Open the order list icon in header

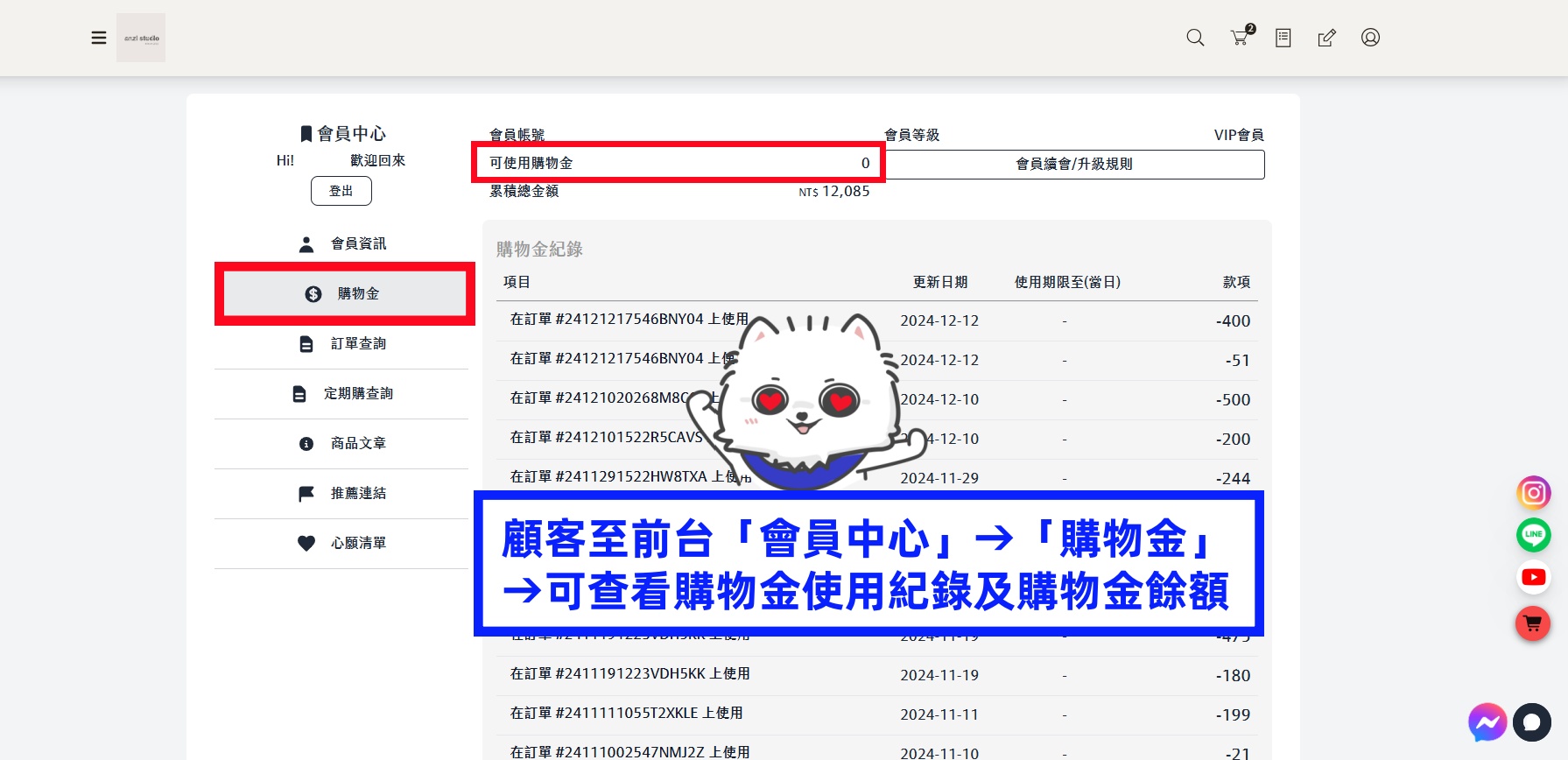click(x=1283, y=38)
